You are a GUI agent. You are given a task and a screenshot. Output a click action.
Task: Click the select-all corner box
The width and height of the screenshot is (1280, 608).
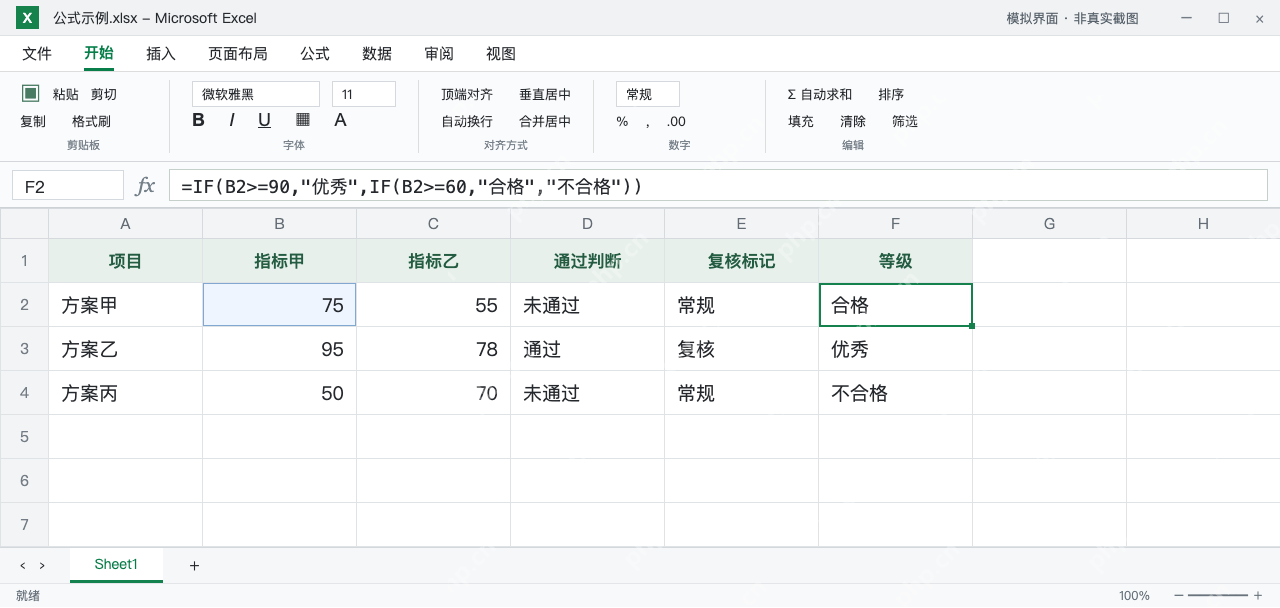[x=24, y=224]
